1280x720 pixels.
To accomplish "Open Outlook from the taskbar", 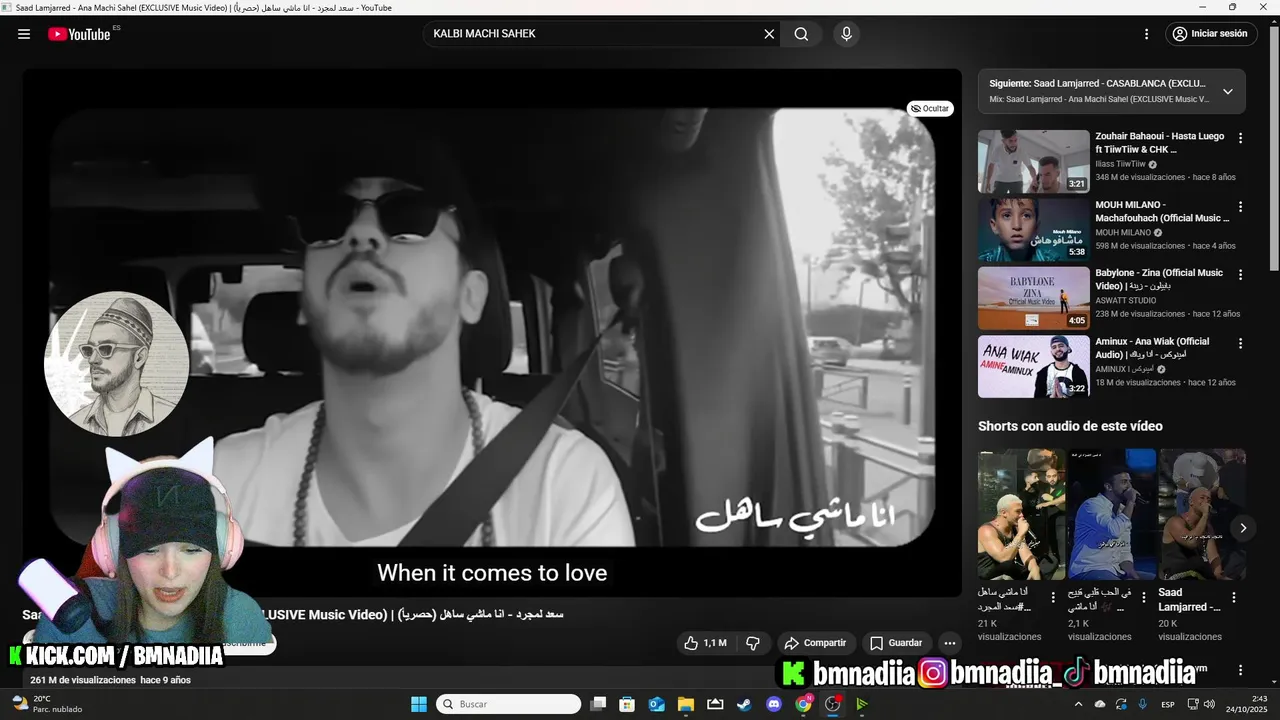I will (656, 704).
